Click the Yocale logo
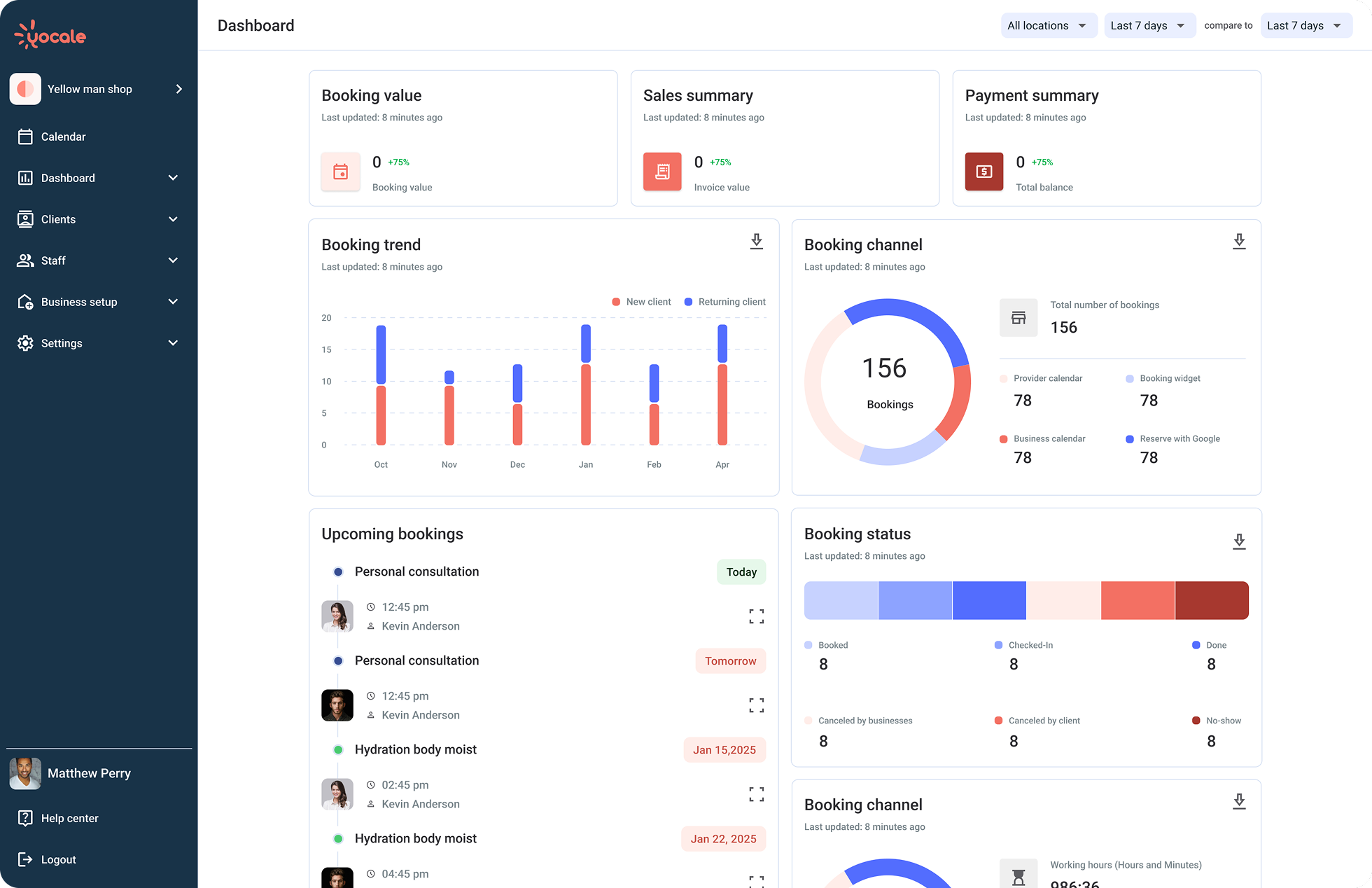 50,34
